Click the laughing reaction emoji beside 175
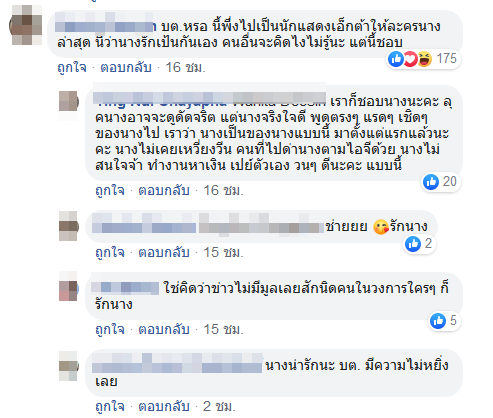This screenshot has height=418, width=493. coord(425,59)
